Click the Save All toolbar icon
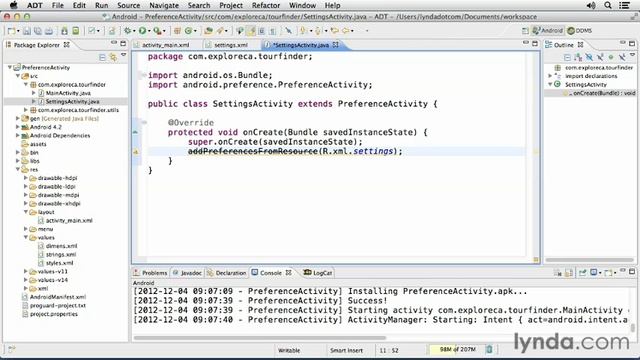The width and height of the screenshot is (640, 360). 38,31
